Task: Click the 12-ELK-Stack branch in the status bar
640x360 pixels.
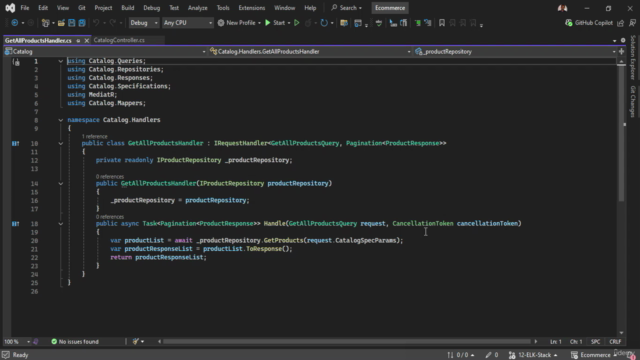Action: pos(533,355)
